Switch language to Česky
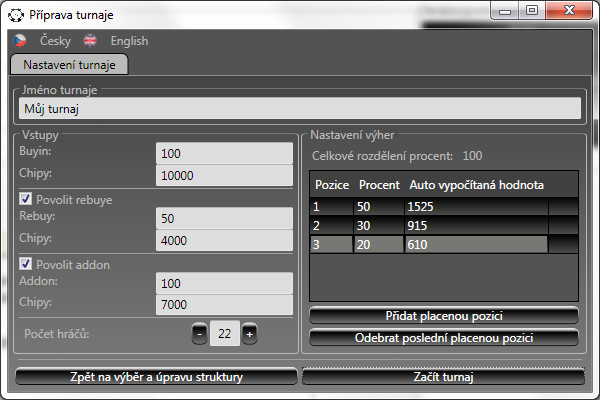 point(55,41)
